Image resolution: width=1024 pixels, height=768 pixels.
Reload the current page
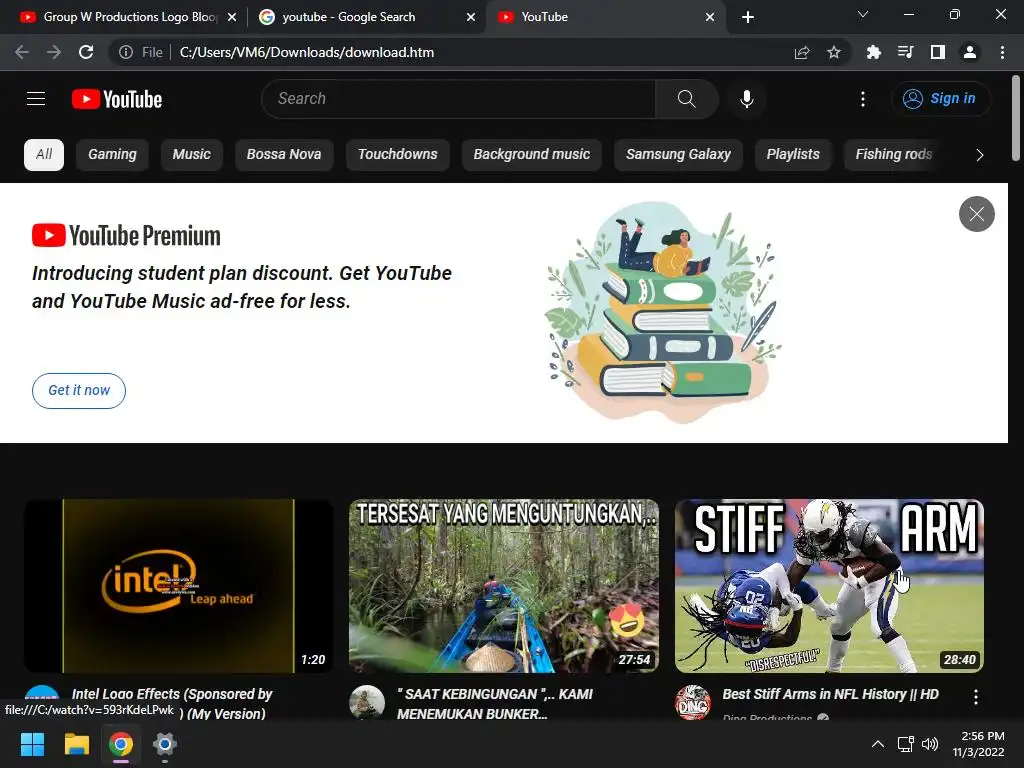tap(86, 52)
